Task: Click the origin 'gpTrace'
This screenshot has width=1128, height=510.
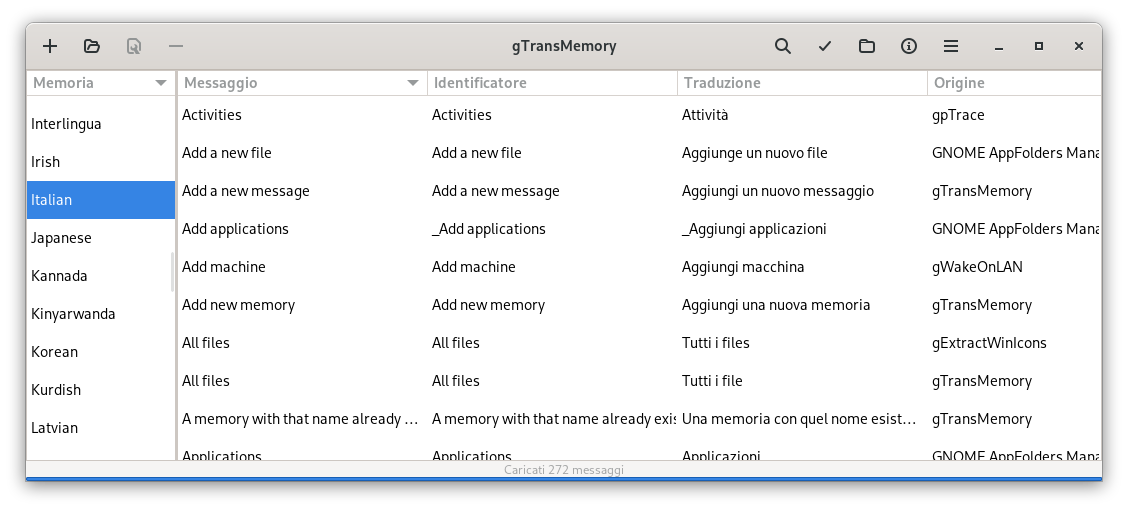Action: 958,115
